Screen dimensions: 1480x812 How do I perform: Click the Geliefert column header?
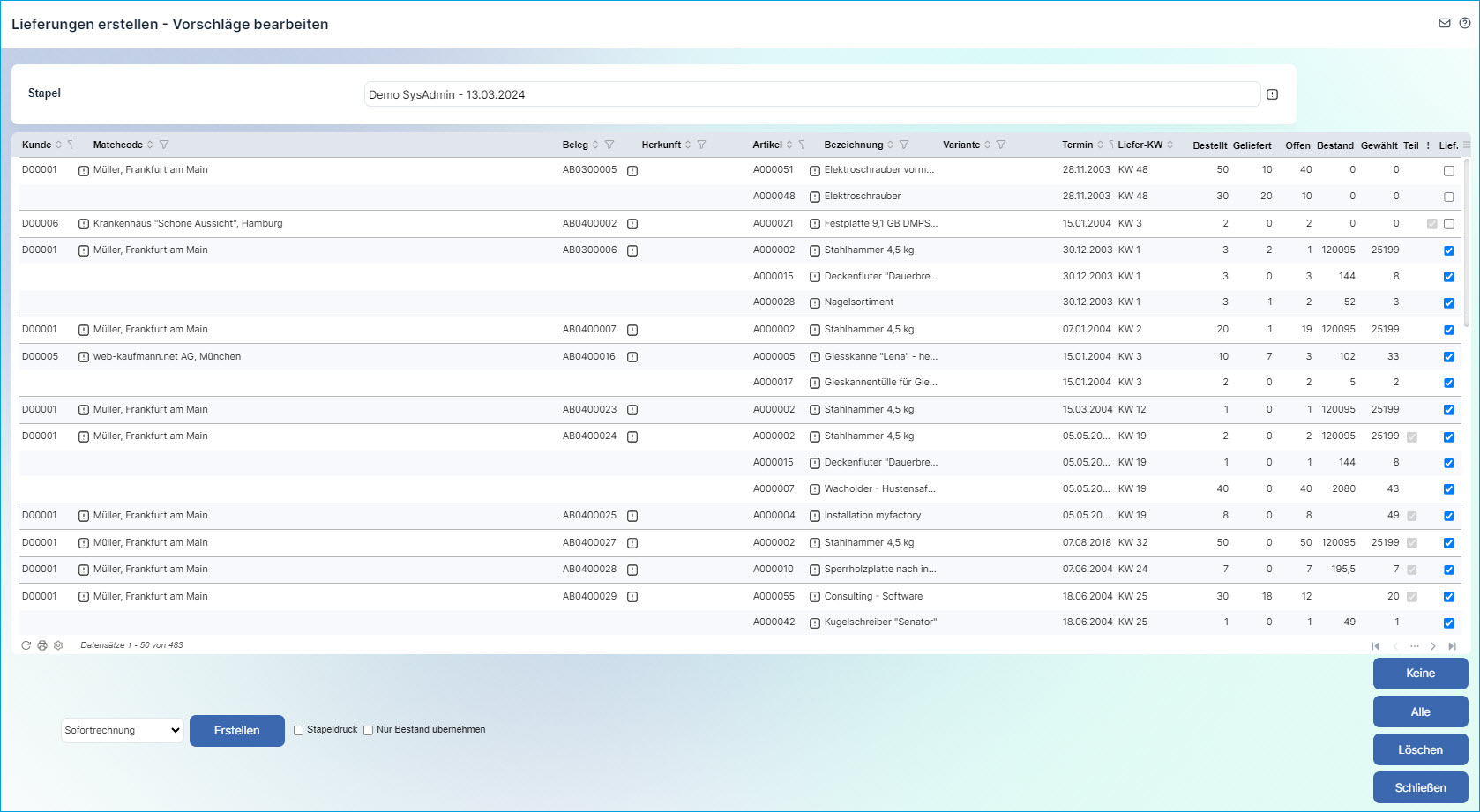click(x=1252, y=145)
